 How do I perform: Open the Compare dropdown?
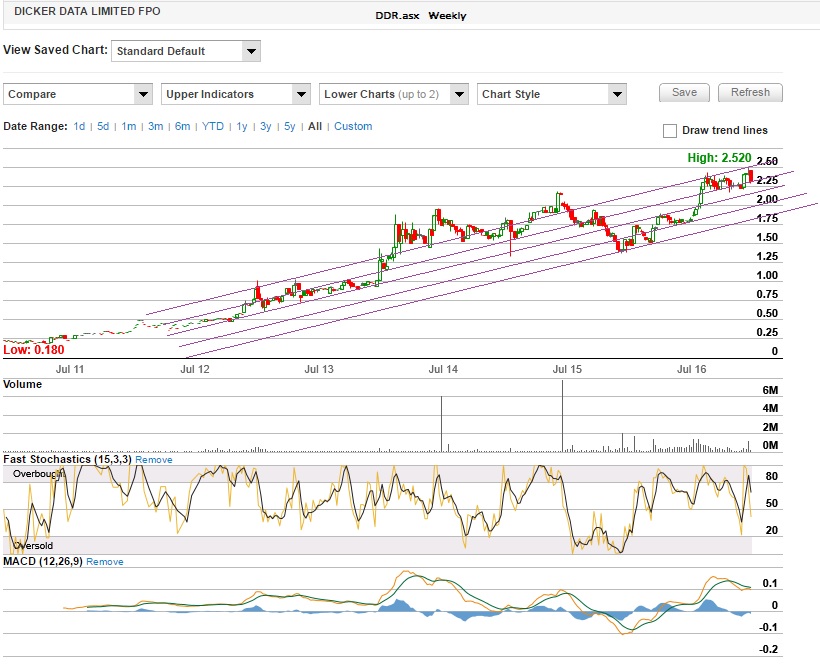pos(78,94)
